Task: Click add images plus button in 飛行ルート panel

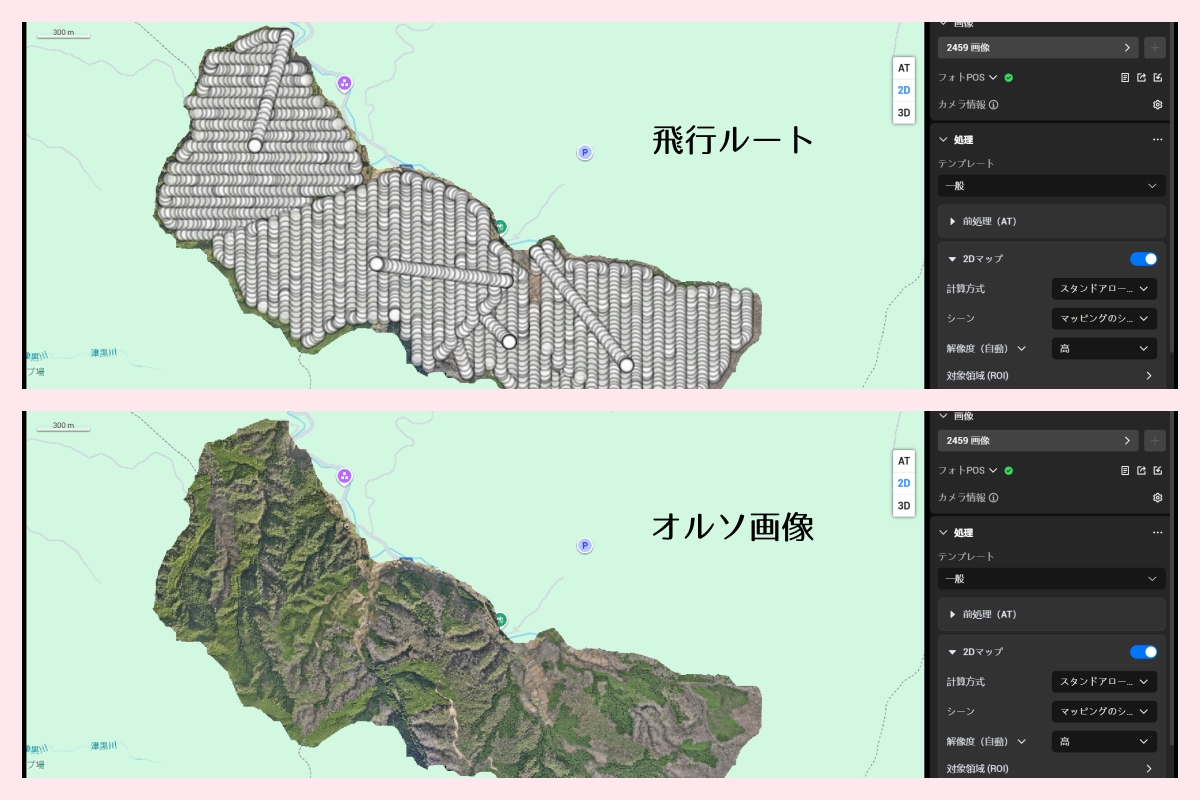Action: coord(1154,47)
